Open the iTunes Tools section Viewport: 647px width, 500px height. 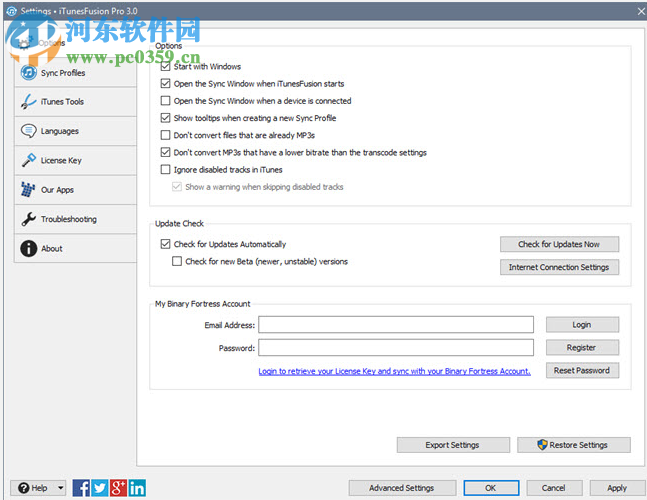[x=75, y=101]
